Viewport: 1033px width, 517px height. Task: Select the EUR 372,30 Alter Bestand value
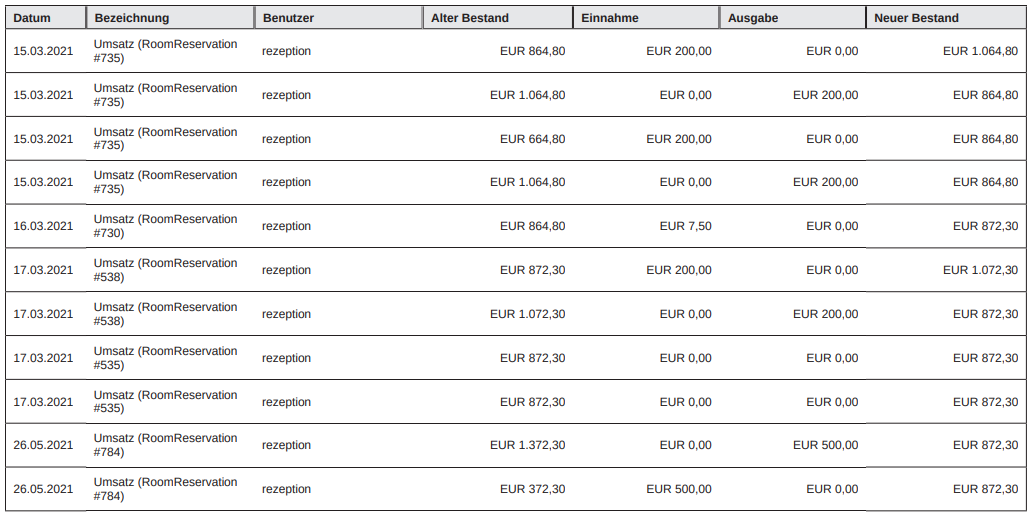tap(532, 489)
